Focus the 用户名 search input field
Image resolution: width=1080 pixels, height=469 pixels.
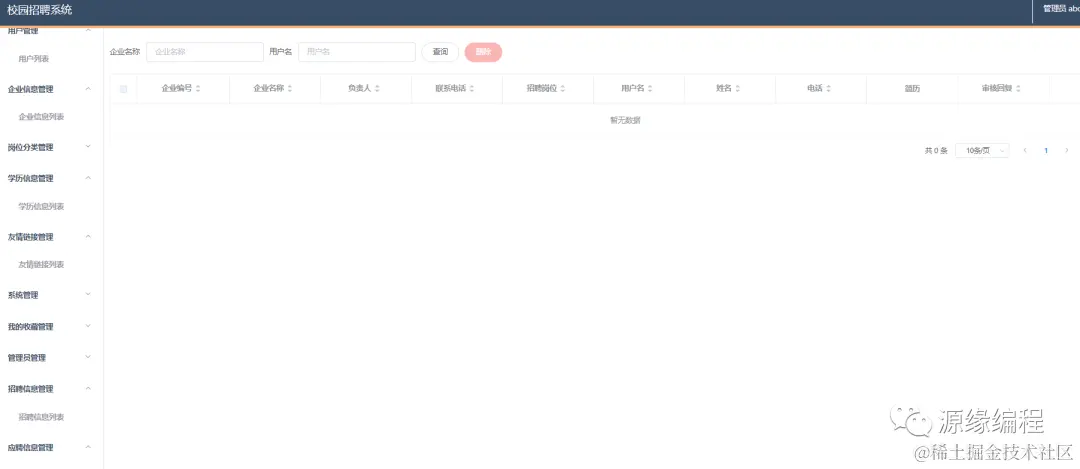[x=357, y=52]
